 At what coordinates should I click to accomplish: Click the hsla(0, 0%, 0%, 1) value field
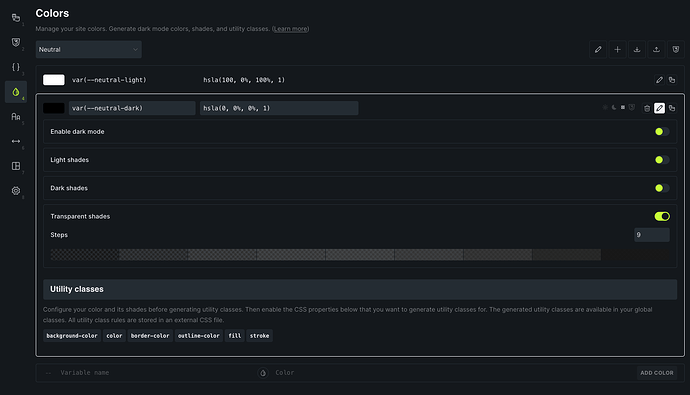[x=279, y=108]
